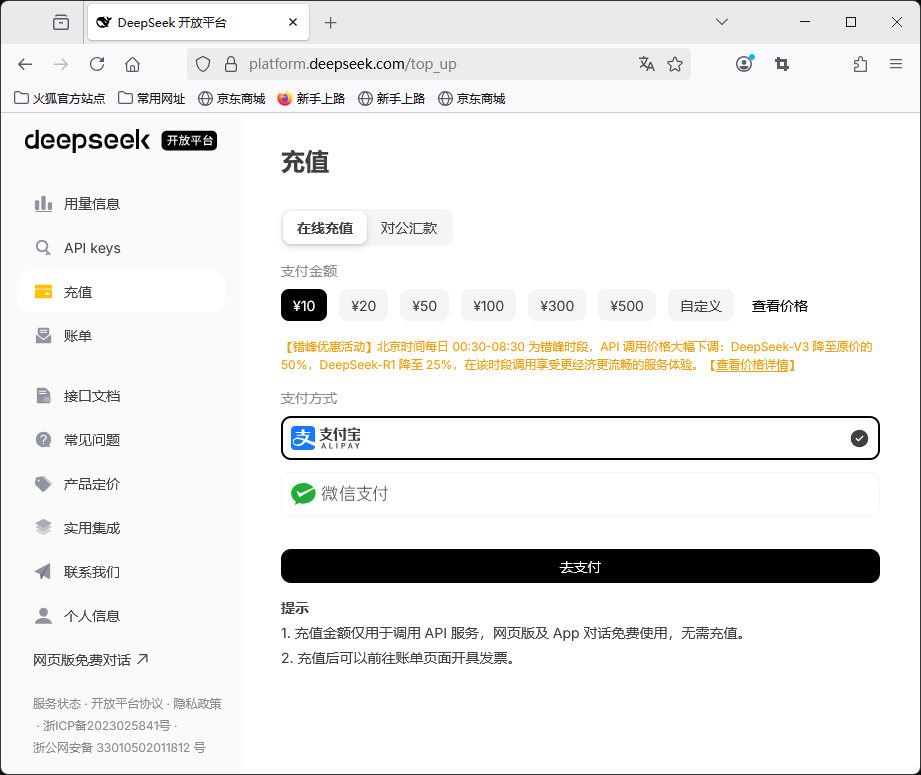This screenshot has width=921, height=775.
Task: Click the site security lock icon
Action: [x=231, y=64]
